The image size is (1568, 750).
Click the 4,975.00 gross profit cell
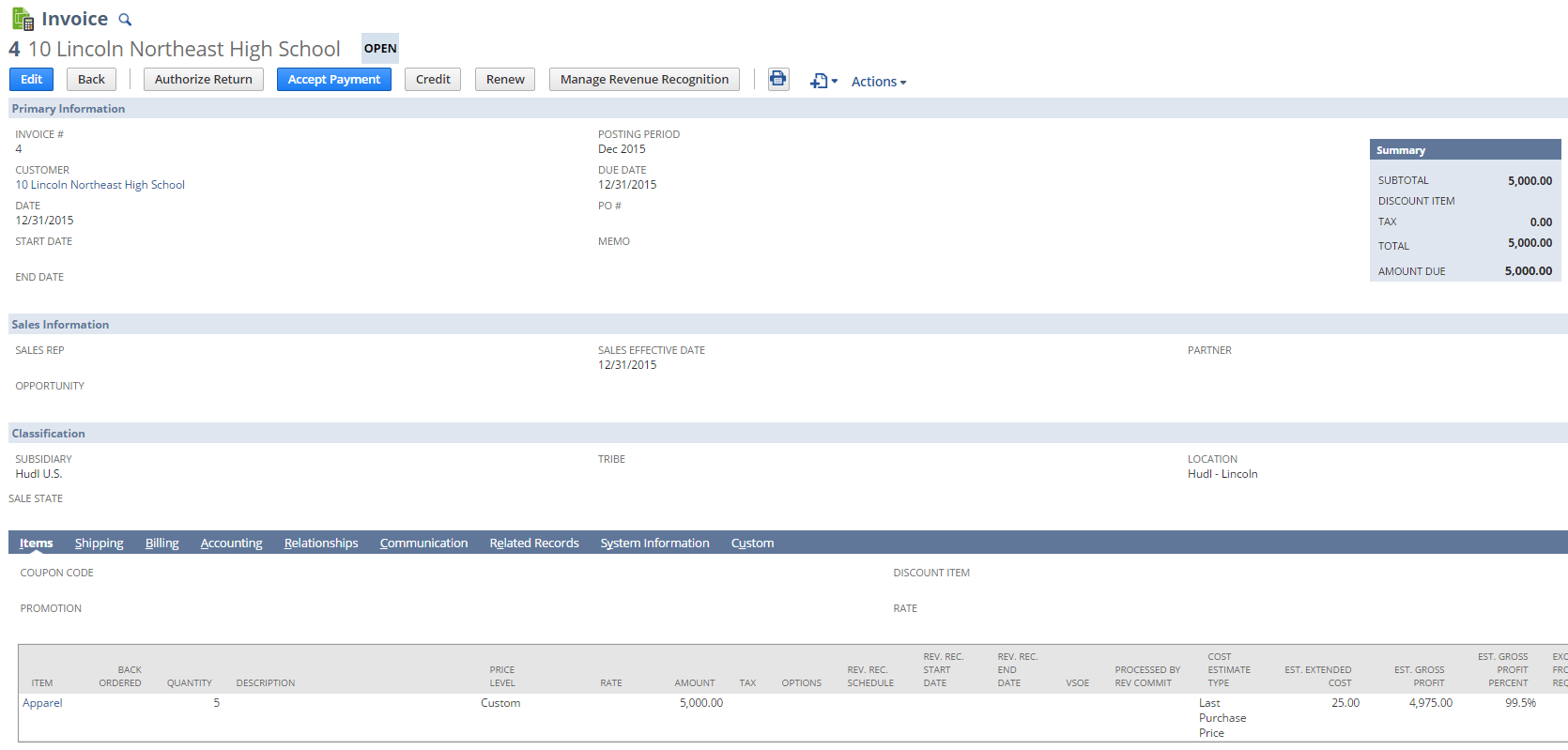point(1431,703)
